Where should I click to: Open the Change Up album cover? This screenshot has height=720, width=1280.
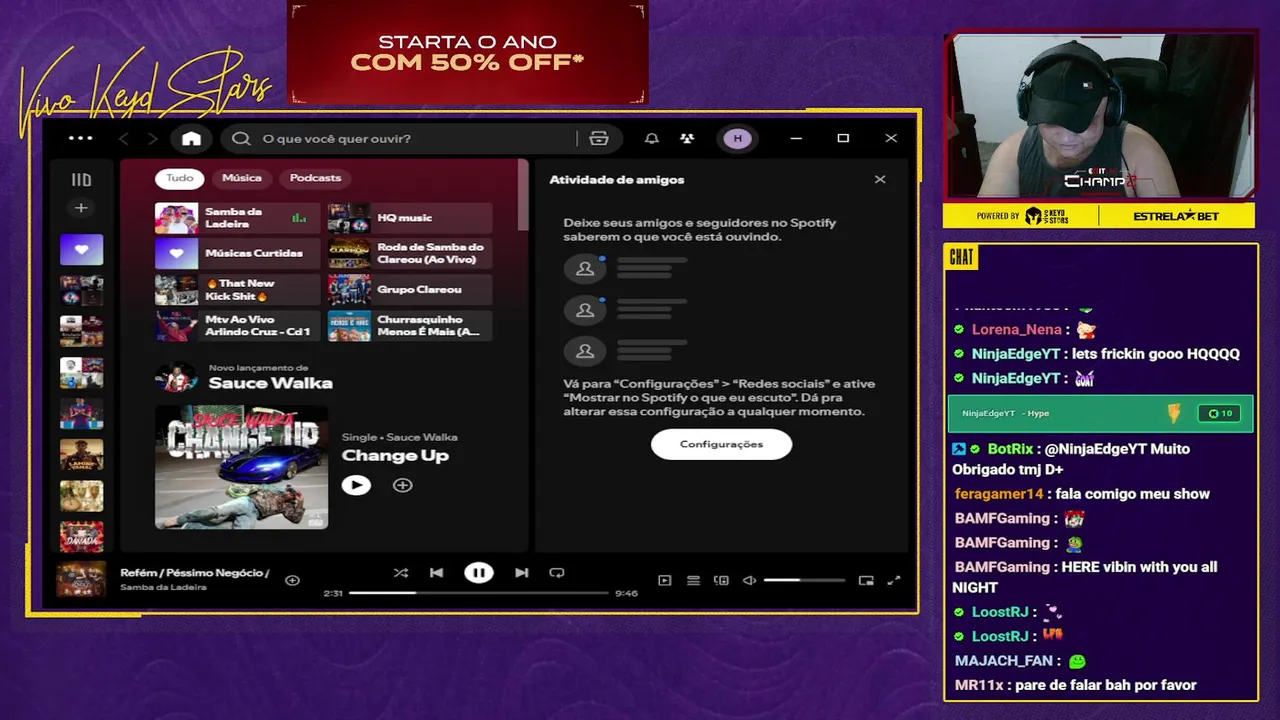click(241, 467)
